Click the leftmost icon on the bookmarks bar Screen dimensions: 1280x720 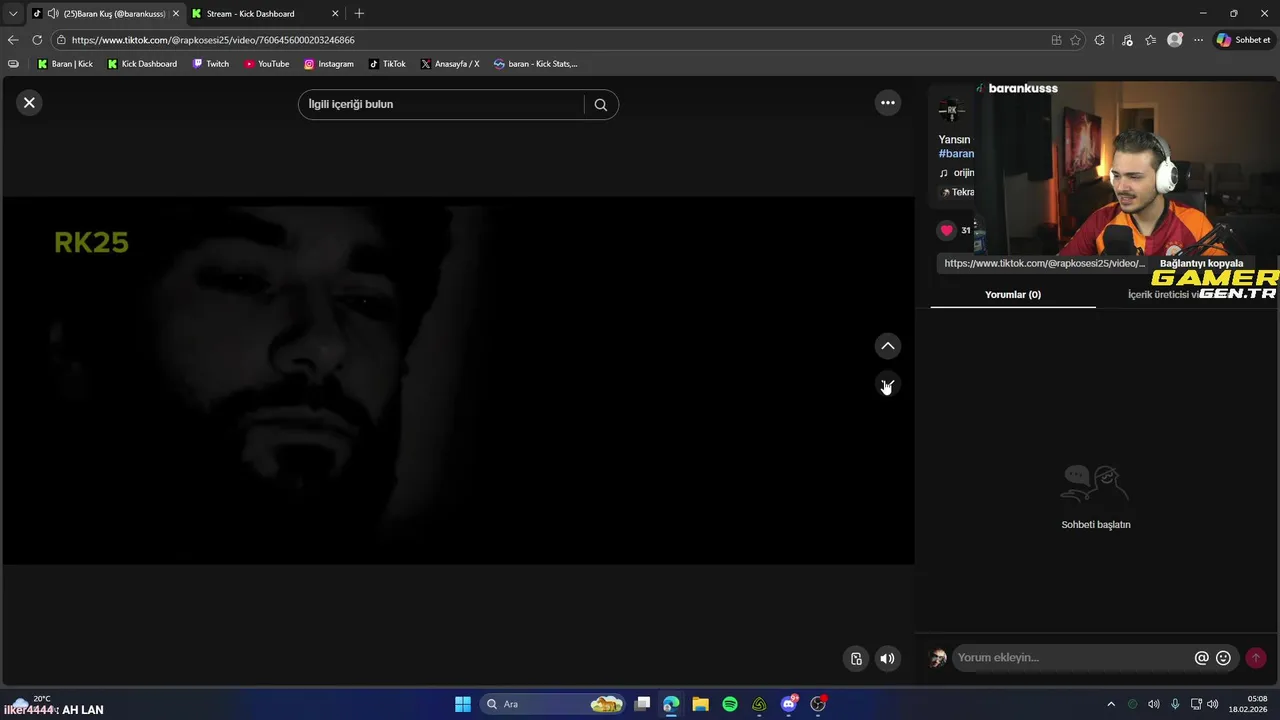13,64
